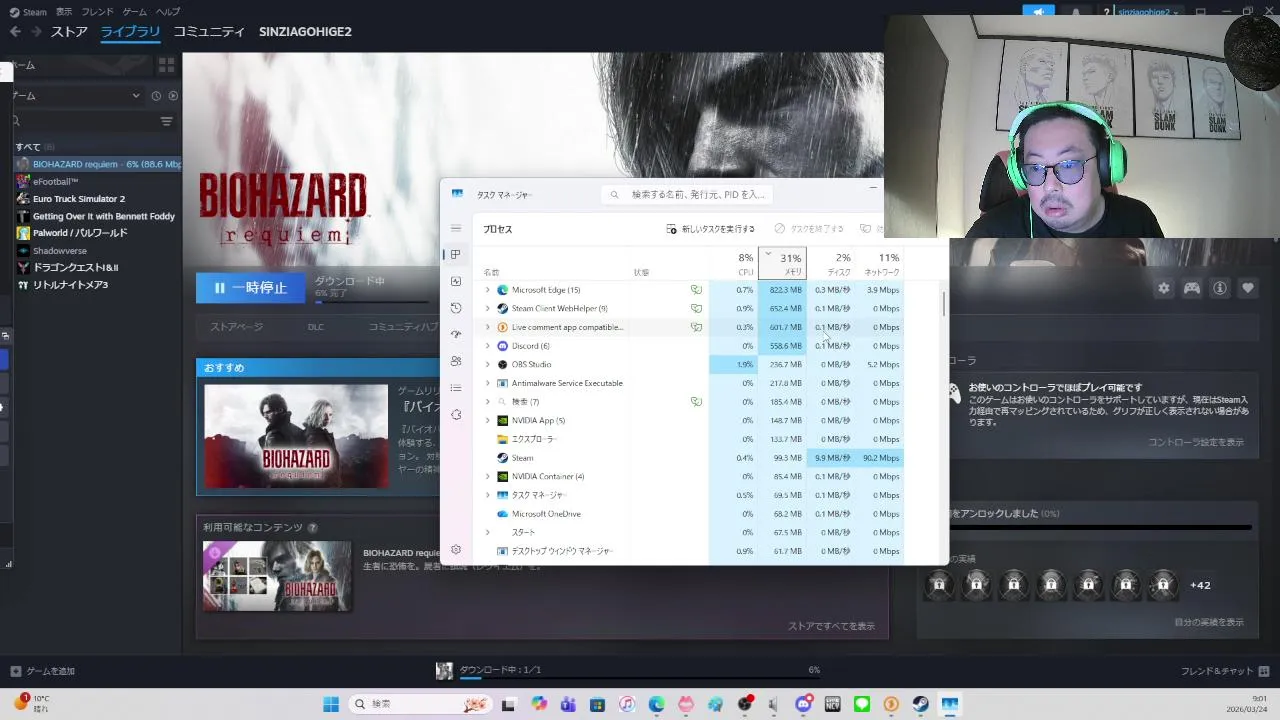Add BIOHAZARD to favorites with heart icon

pos(1248,288)
